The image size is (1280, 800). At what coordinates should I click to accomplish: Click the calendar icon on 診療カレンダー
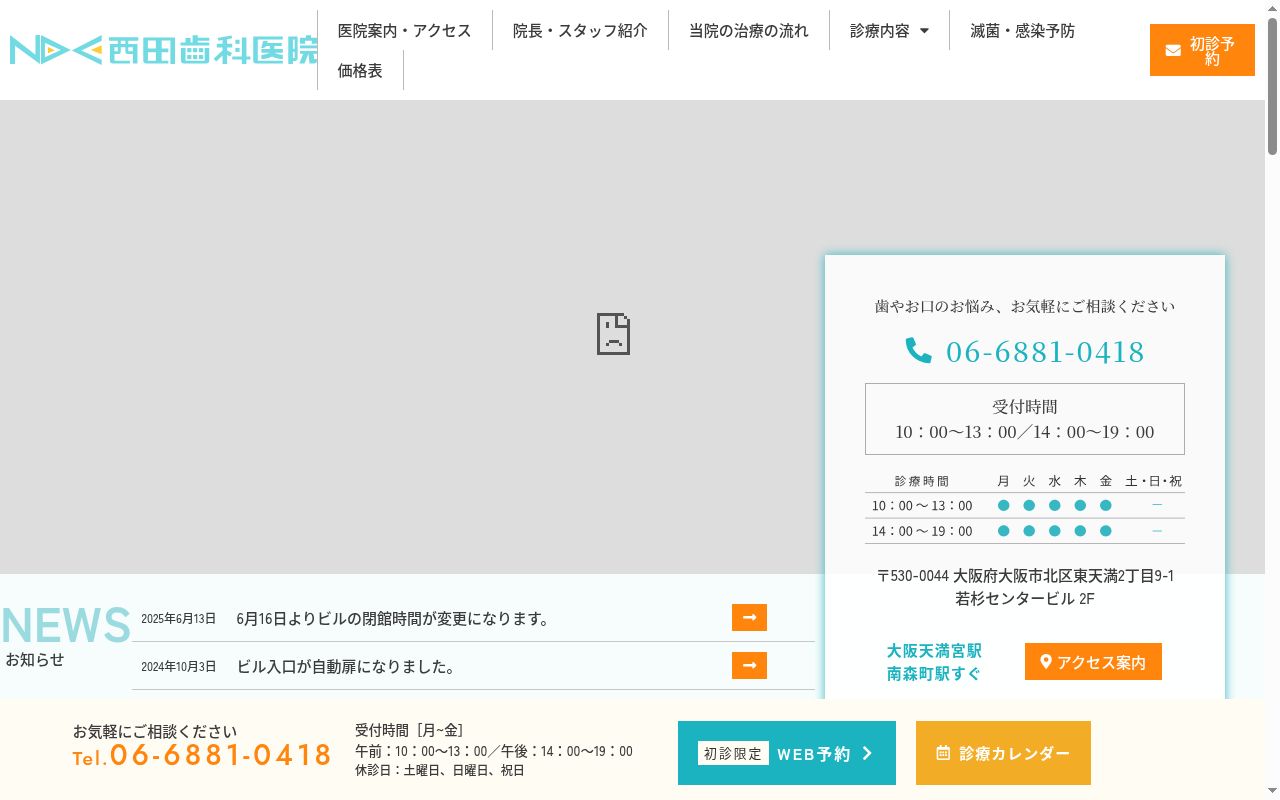(x=943, y=753)
